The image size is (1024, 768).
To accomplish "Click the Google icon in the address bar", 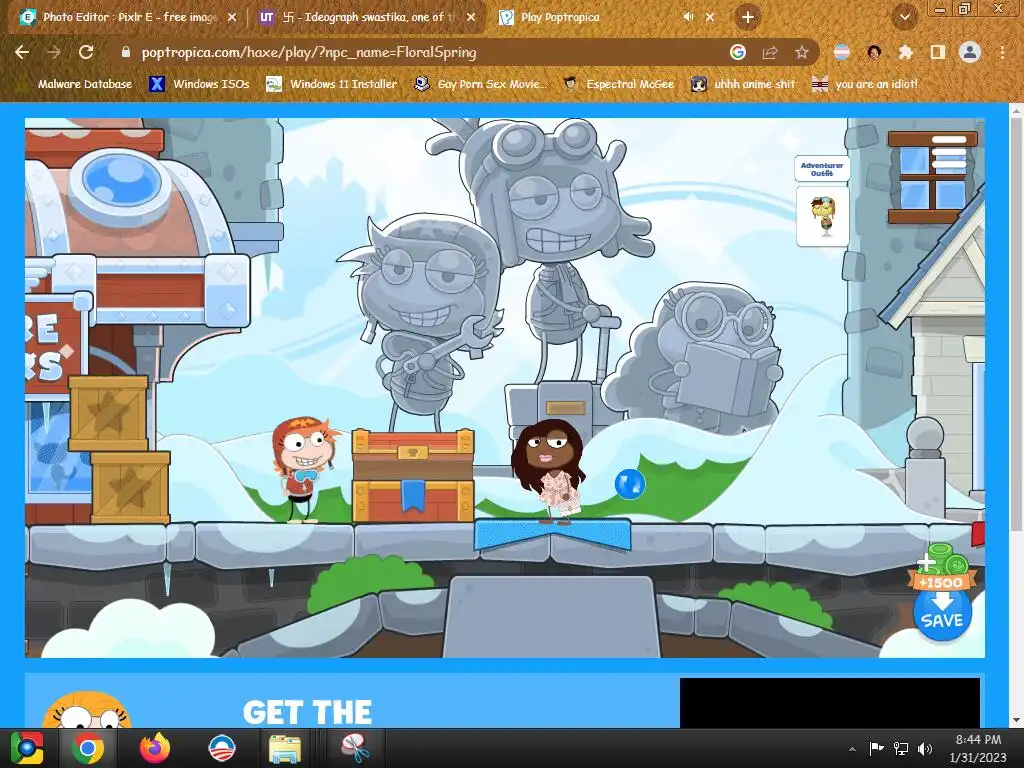I will click(737, 52).
